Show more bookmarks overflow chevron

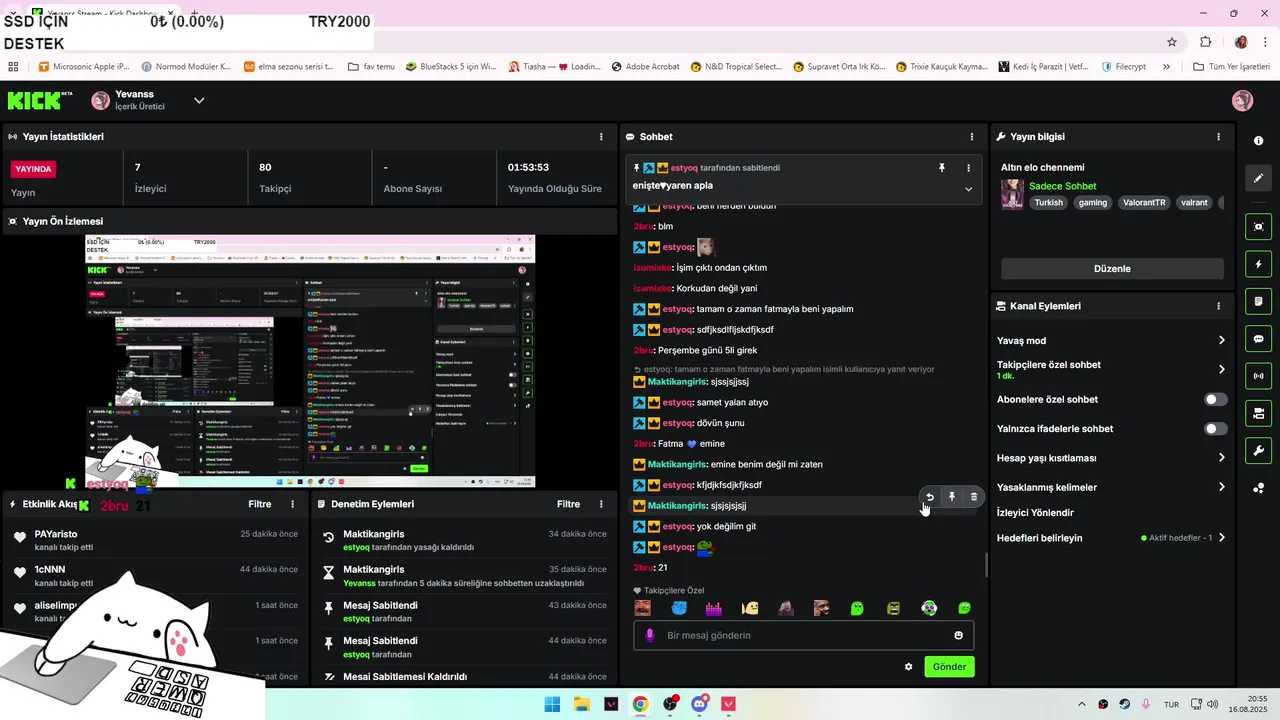(1166, 67)
